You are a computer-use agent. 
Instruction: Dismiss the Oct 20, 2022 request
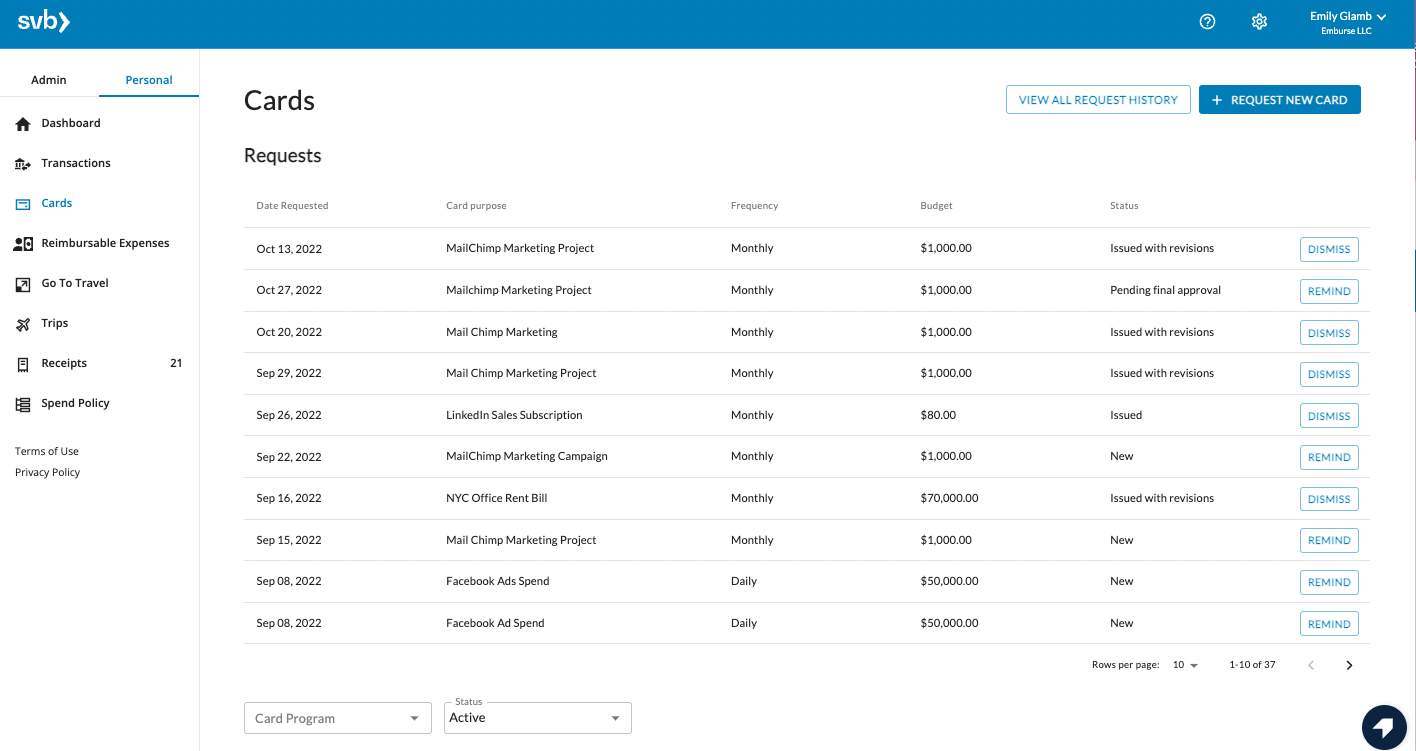tap(1329, 333)
